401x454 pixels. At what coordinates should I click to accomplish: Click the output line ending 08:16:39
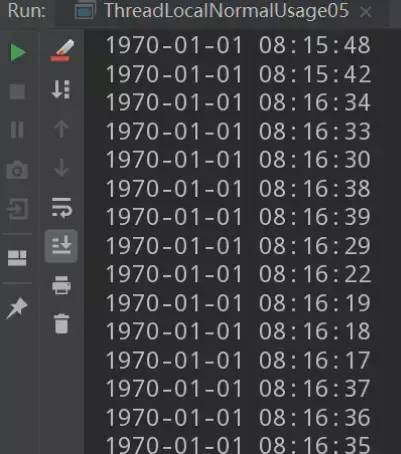click(238, 217)
